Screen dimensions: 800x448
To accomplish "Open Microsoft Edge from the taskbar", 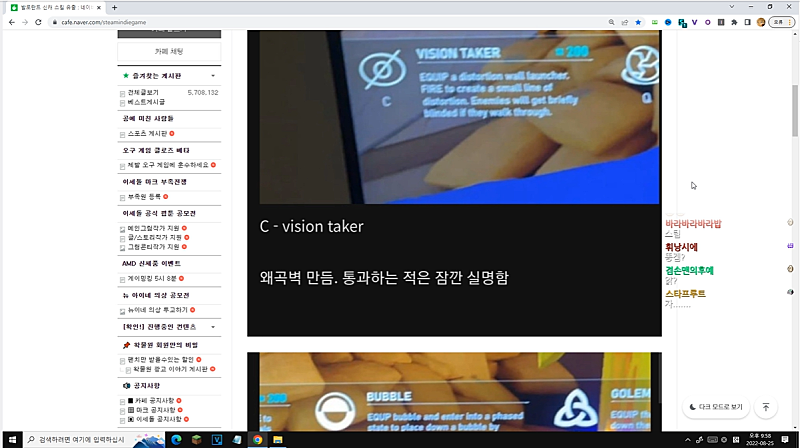I will click(177, 439).
